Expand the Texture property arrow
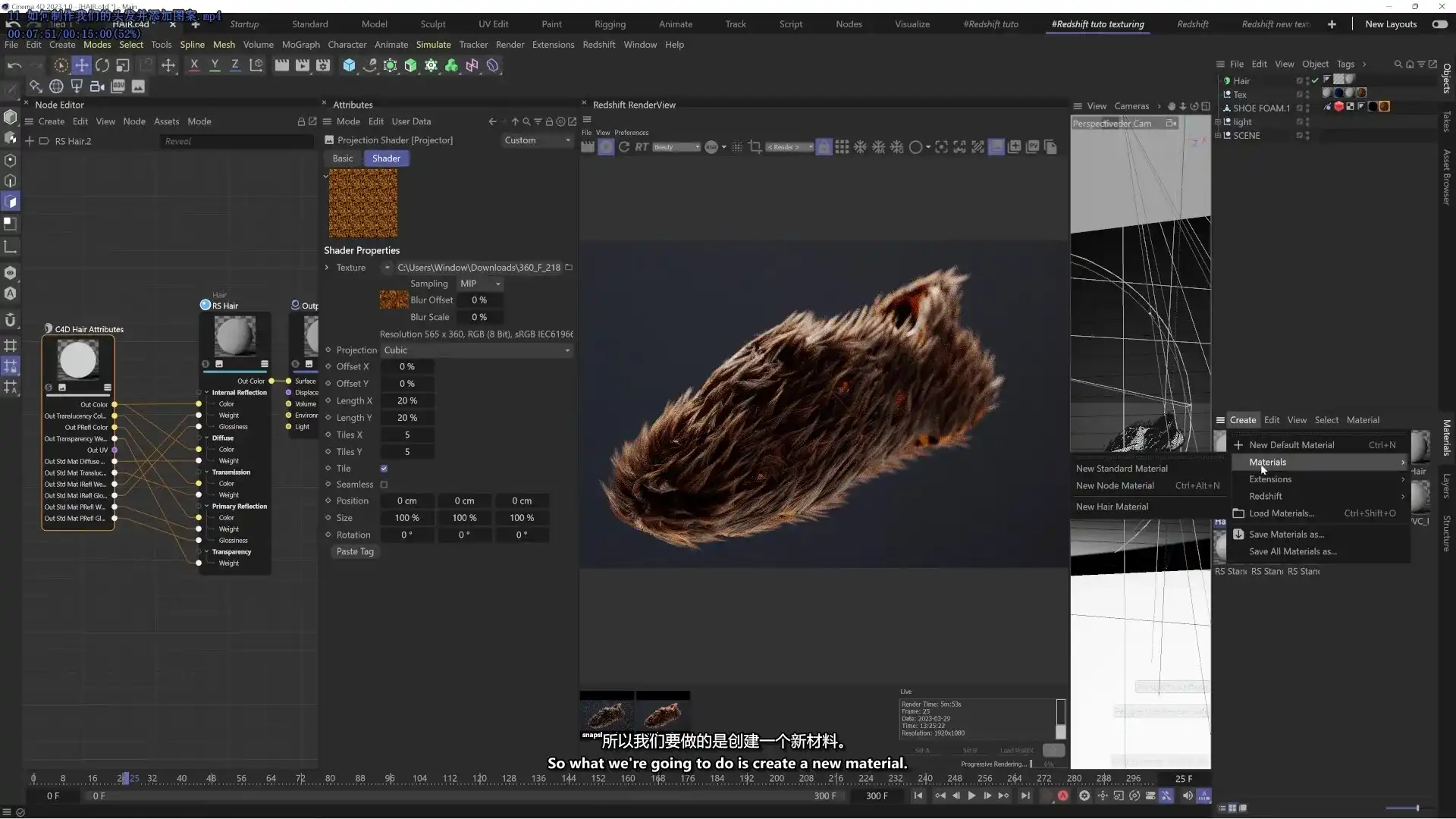 pos(327,268)
